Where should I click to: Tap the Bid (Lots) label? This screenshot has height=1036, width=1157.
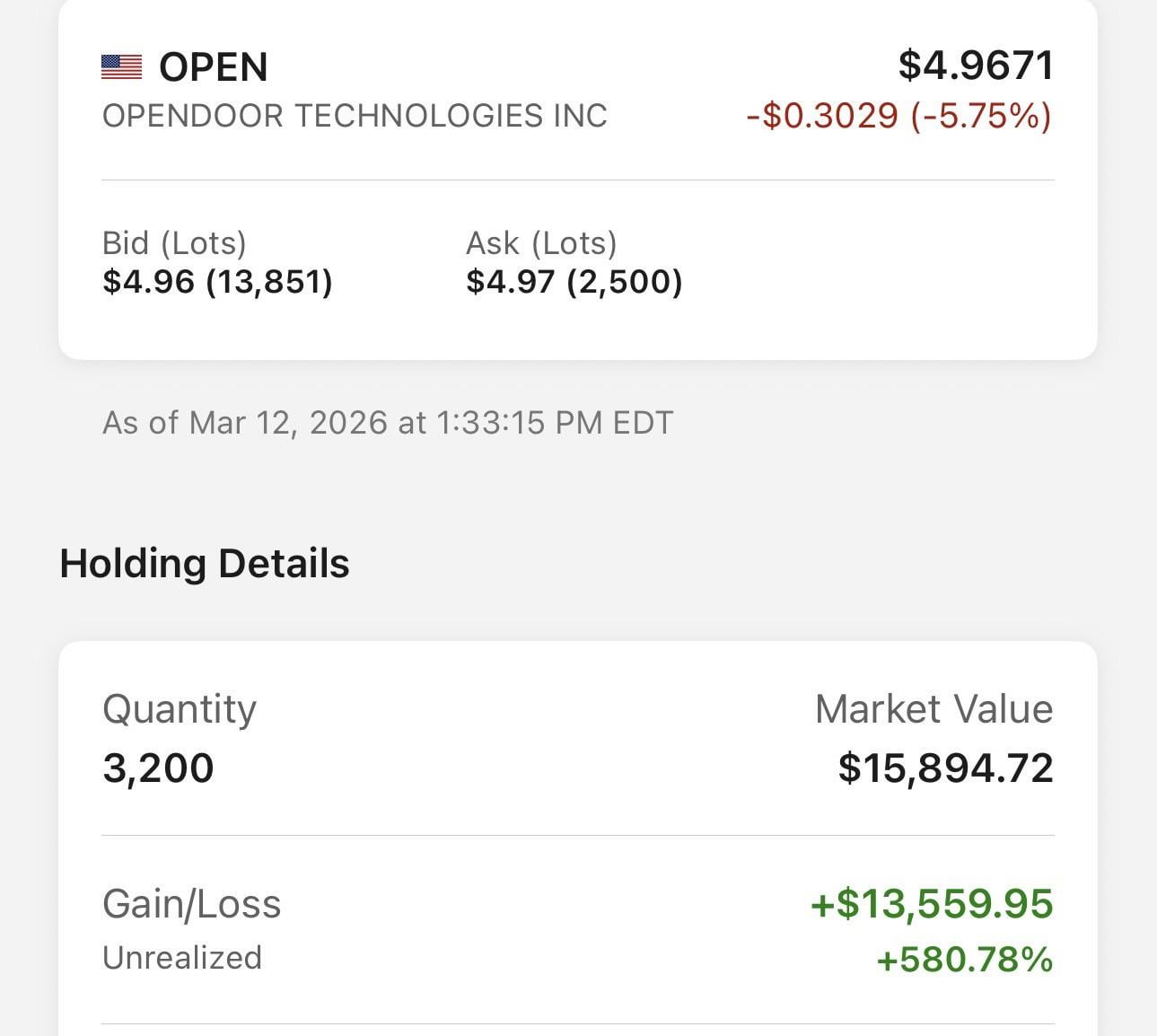click(x=174, y=243)
